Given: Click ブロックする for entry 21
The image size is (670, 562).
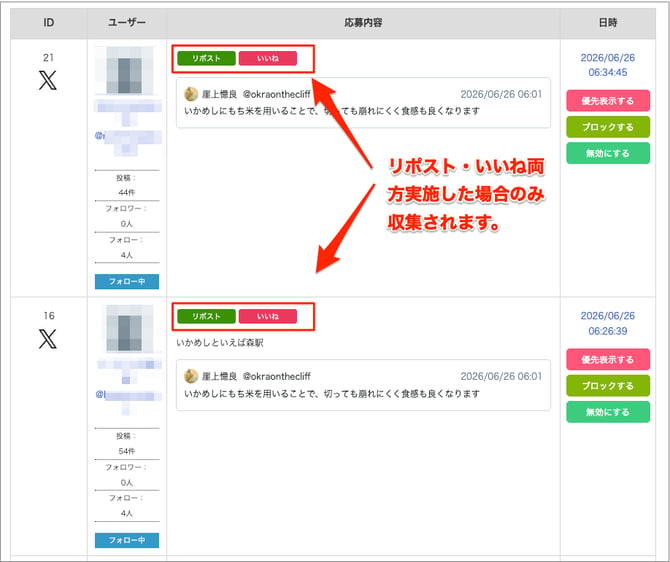Looking at the screenshot, I should 608,127.
